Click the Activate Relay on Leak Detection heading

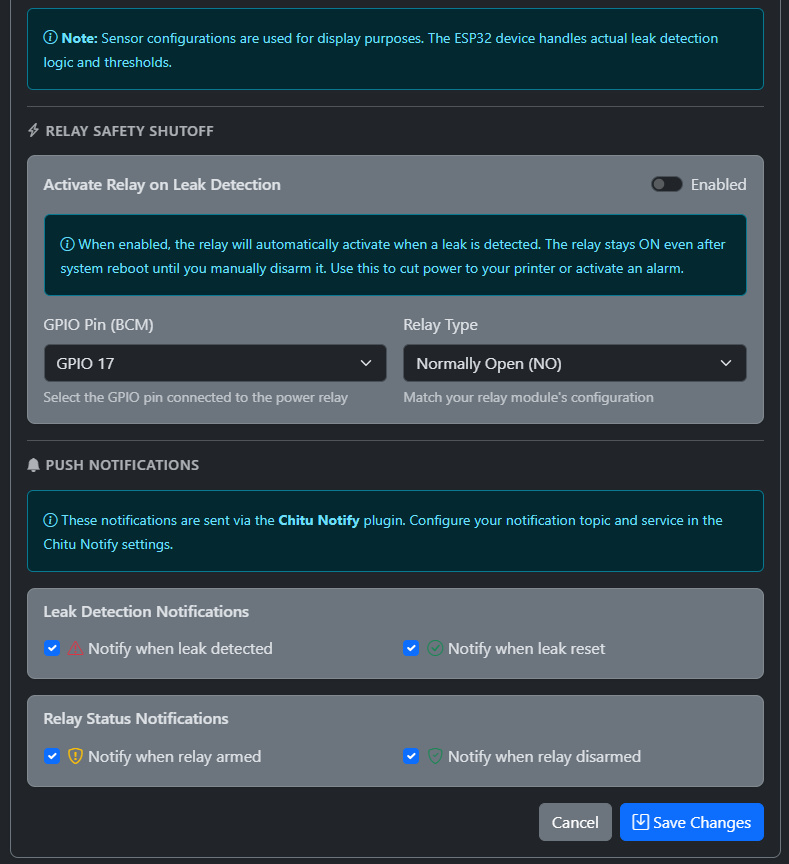point(162,184)
